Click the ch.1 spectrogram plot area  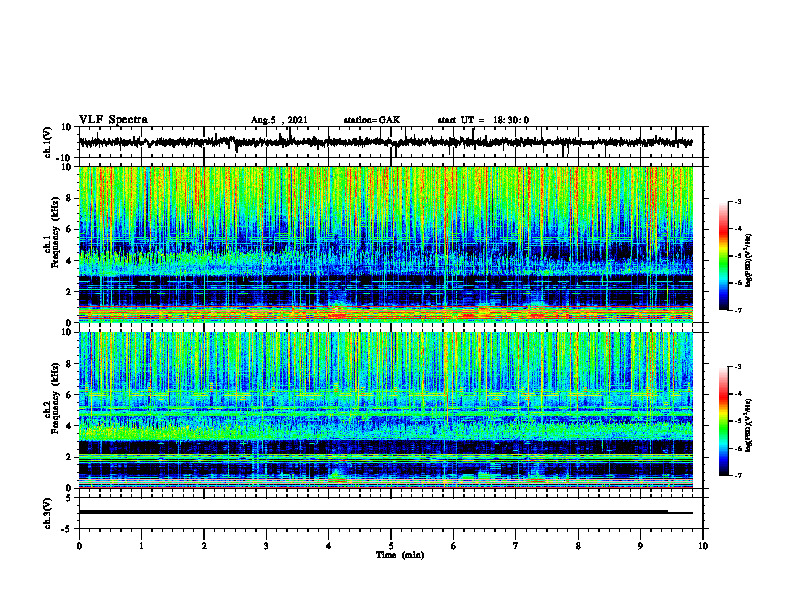(x=386, y=244)
